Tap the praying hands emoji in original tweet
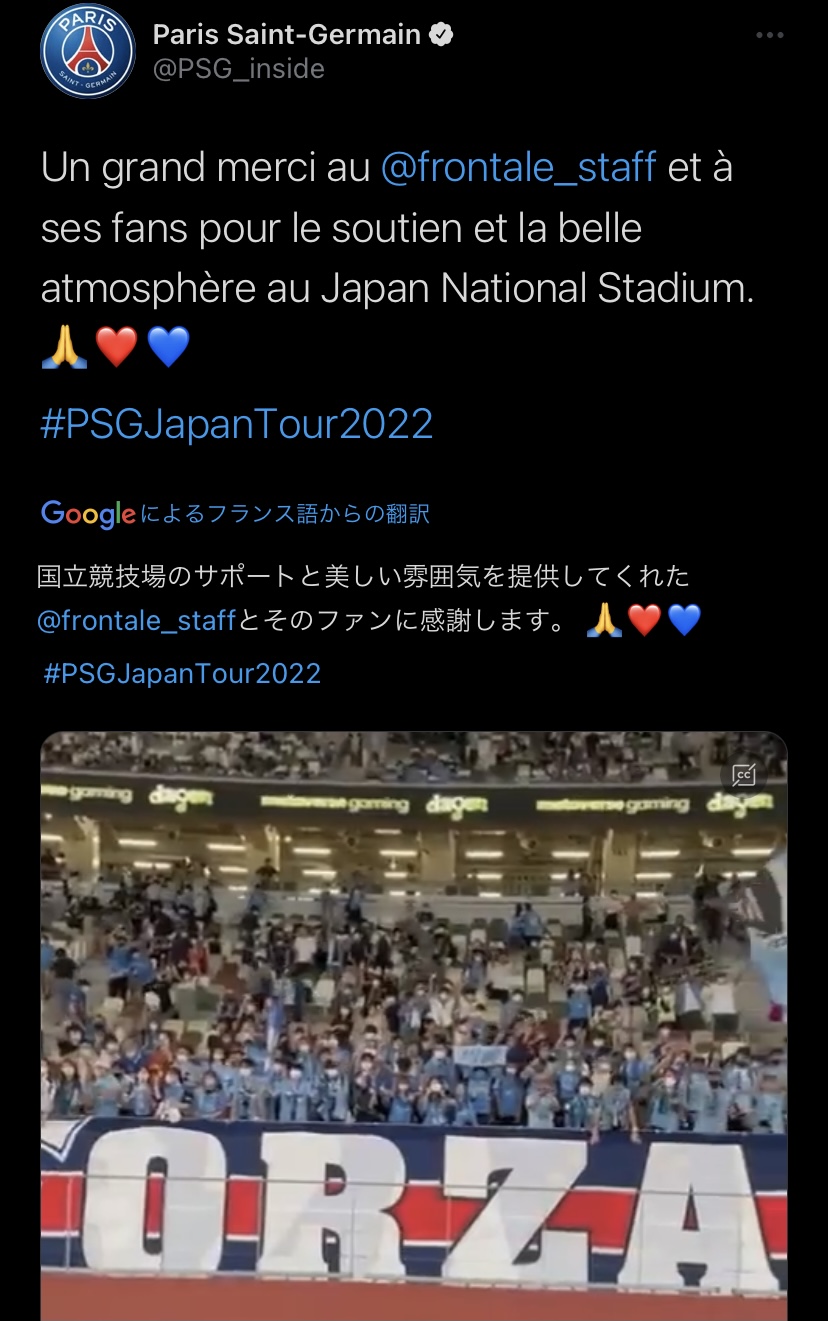828x1321 pixels. pos(64,348)
